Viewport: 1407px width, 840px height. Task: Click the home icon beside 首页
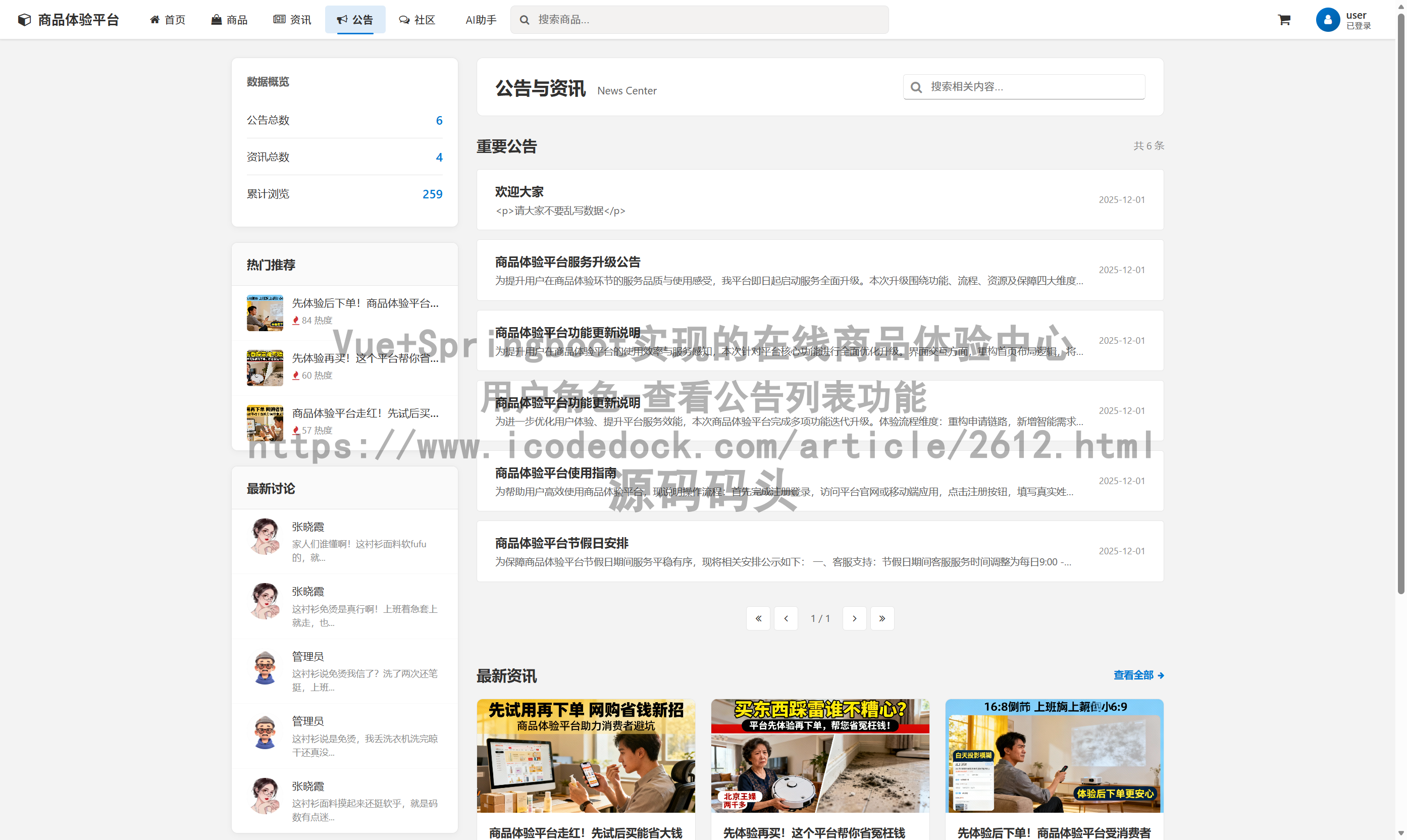(x=154, y=19)
